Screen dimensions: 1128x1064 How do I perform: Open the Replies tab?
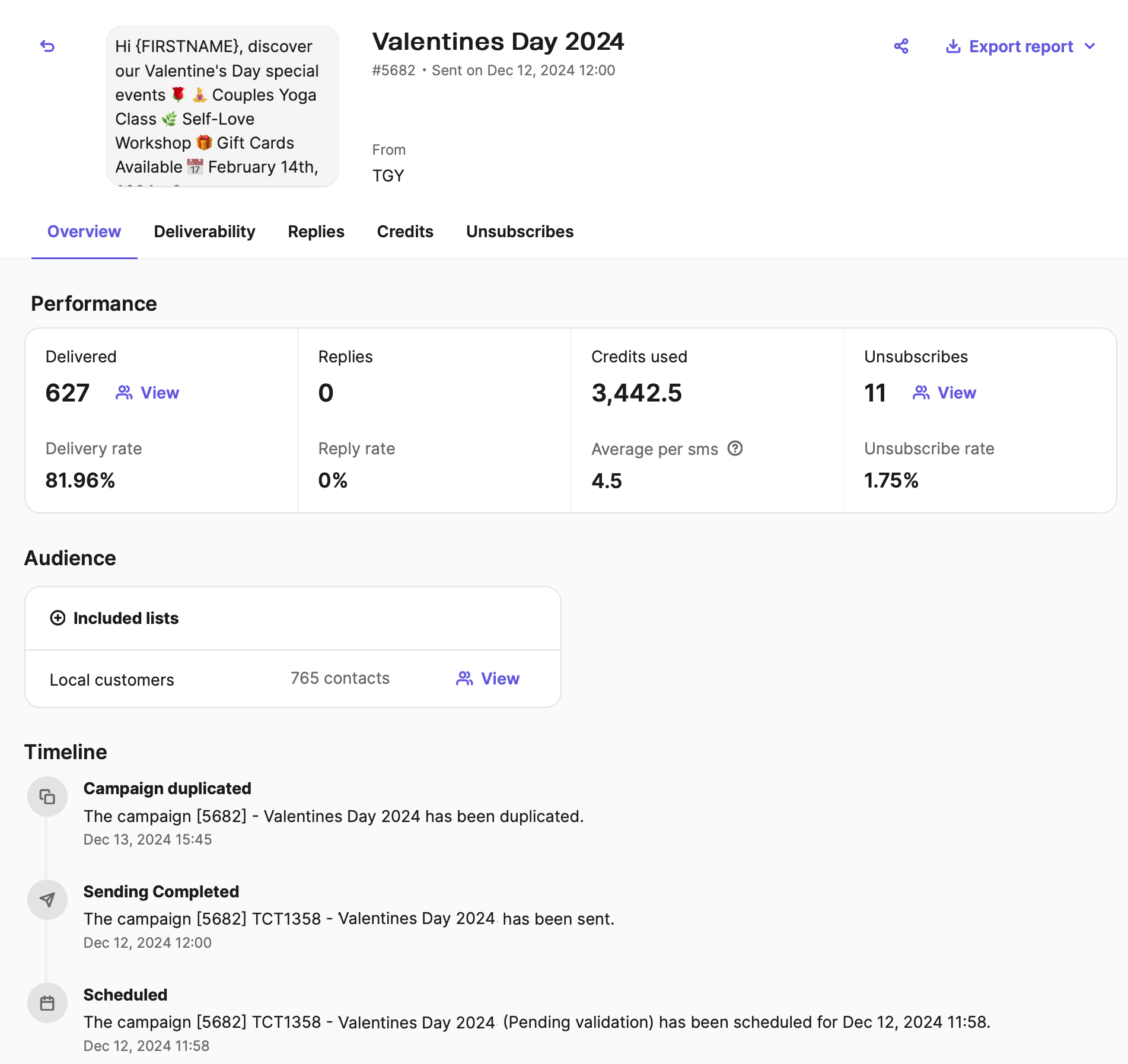point(316,231)
